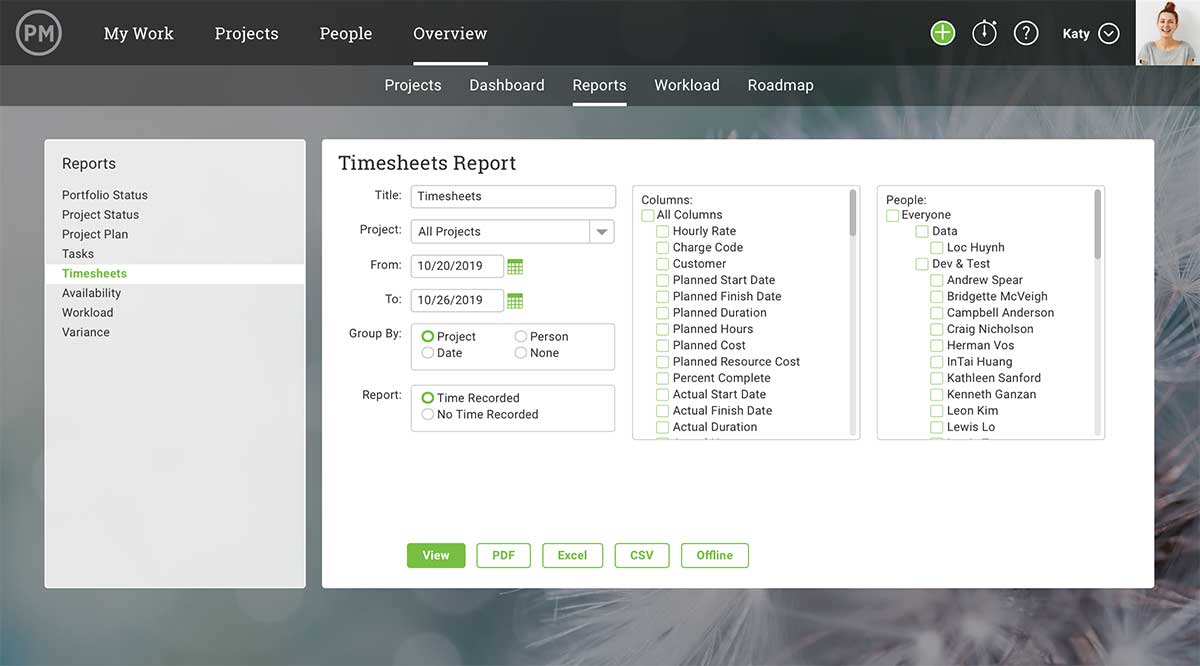This screenshot has width=1200, height=666.
Task: Enable the Planned Start Date column
Action: pos(663,280)
